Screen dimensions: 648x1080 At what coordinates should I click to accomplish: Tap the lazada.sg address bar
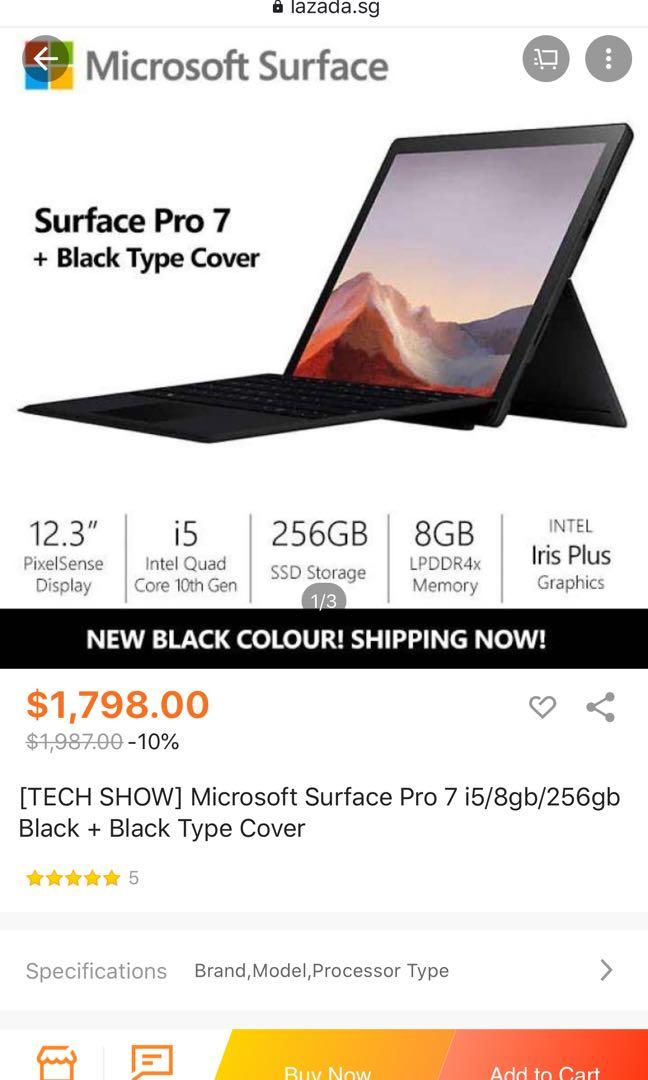(326, 8)
